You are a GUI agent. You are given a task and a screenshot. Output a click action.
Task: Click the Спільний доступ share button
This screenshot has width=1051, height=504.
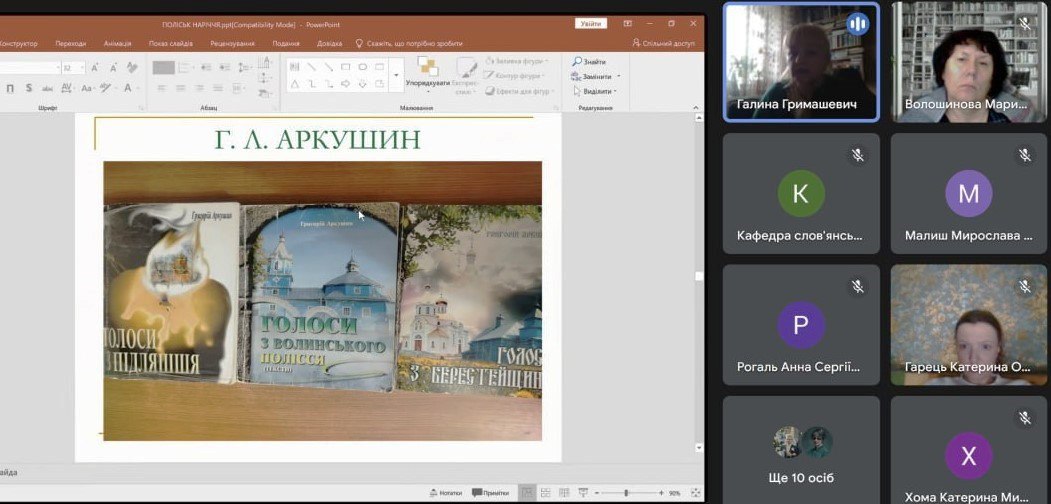click(664, 43)
